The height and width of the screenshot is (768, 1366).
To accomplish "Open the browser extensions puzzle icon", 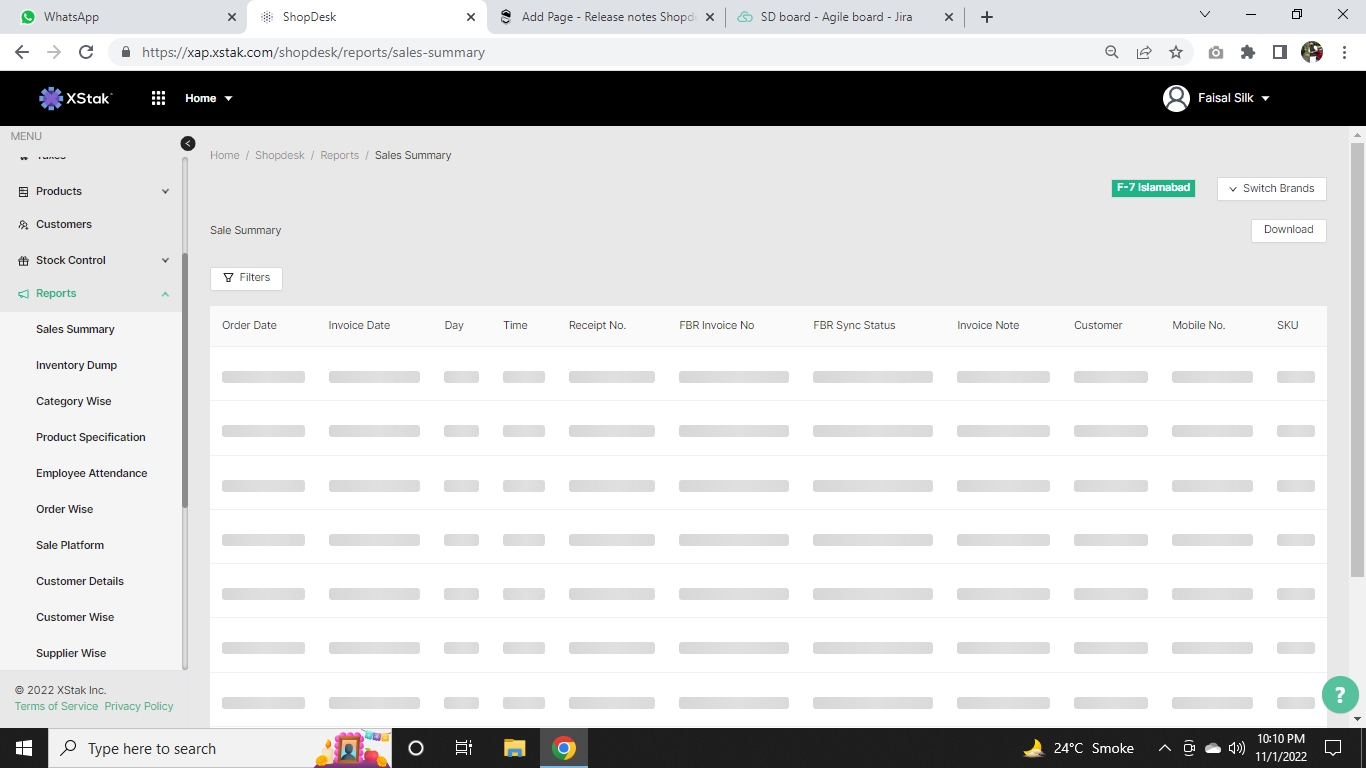I will pyautogui.click(x=1247, y=52).
